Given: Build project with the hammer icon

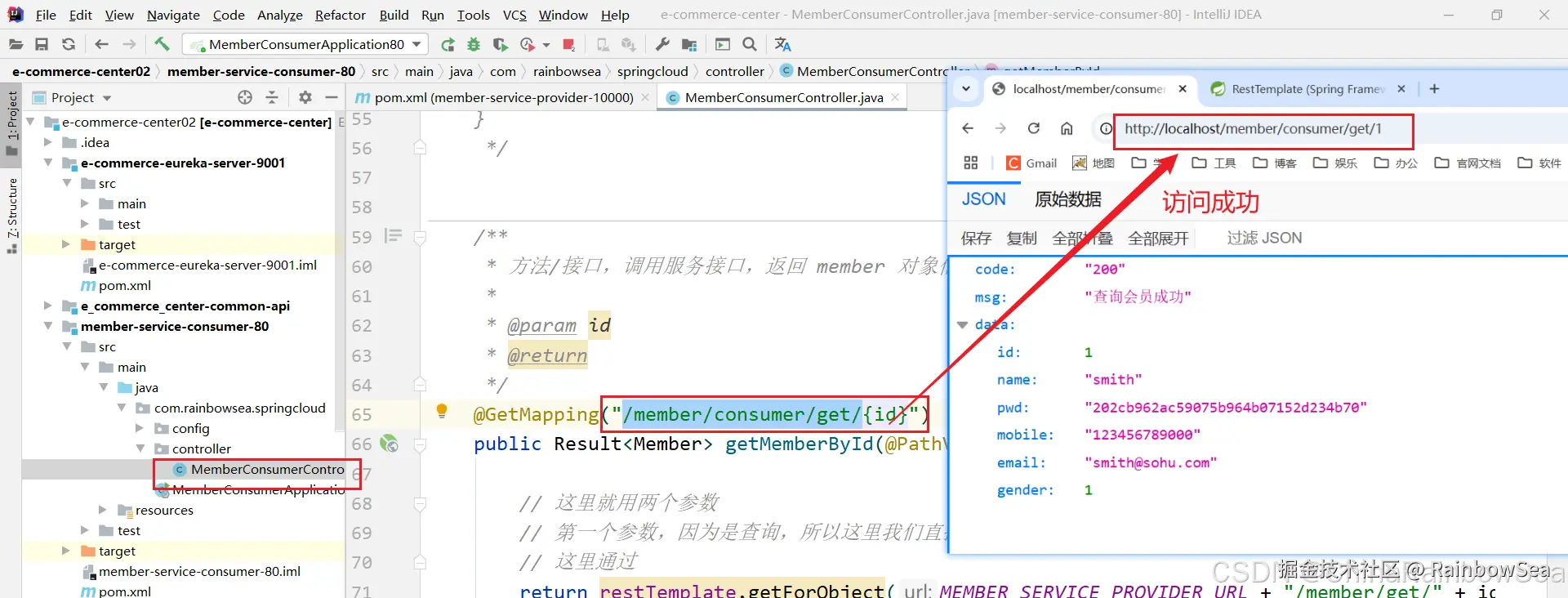Looking at the screenshot, I should point(162,44).
